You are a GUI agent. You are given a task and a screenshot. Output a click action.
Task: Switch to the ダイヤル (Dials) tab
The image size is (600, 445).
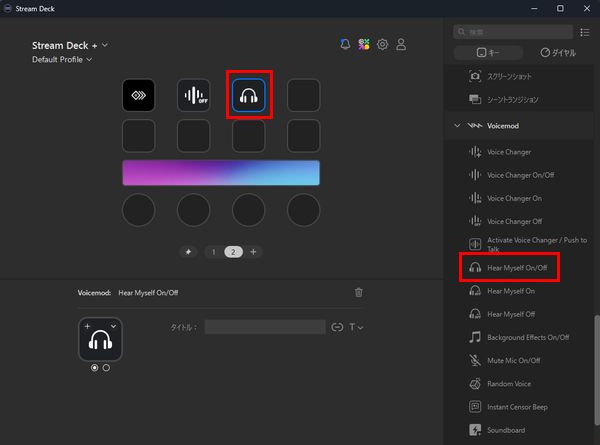pos(558,52)
